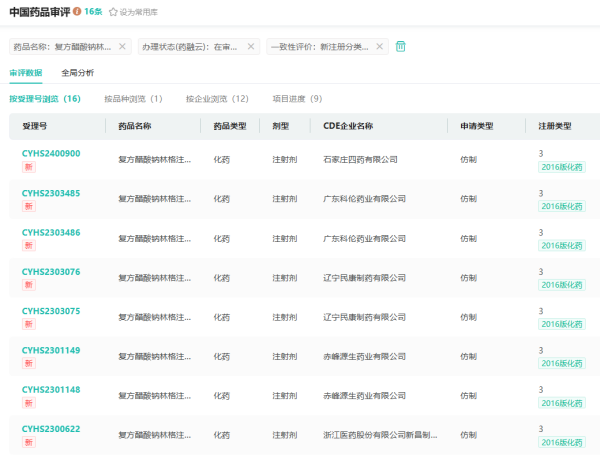Remove the 办理状态 filter chip
Image resolution: width=601 pixels, height=458 pixels.
point(251,46)
